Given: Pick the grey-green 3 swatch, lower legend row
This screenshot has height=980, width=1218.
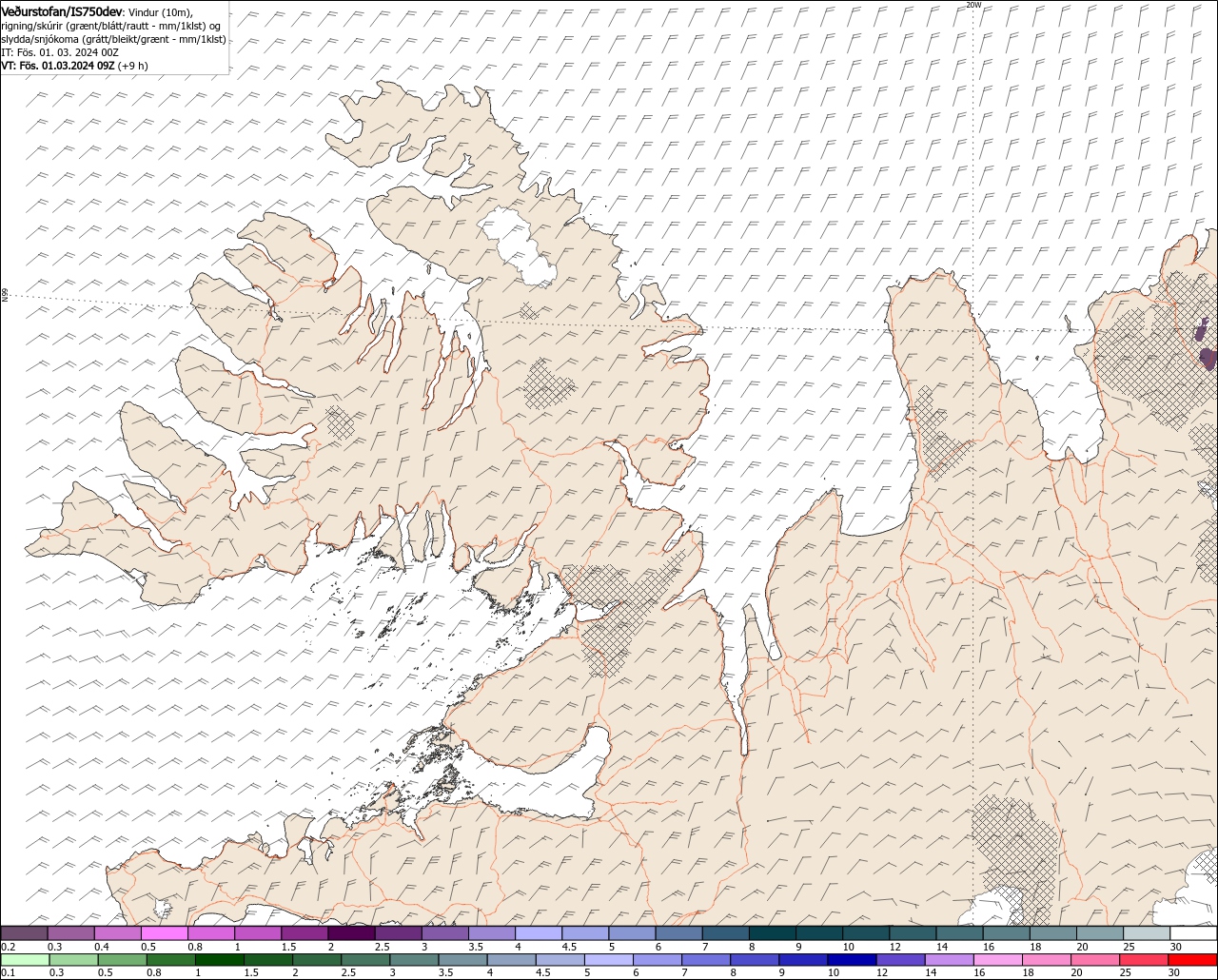Looking at the screenshot, I should click(x=414, y=960).
